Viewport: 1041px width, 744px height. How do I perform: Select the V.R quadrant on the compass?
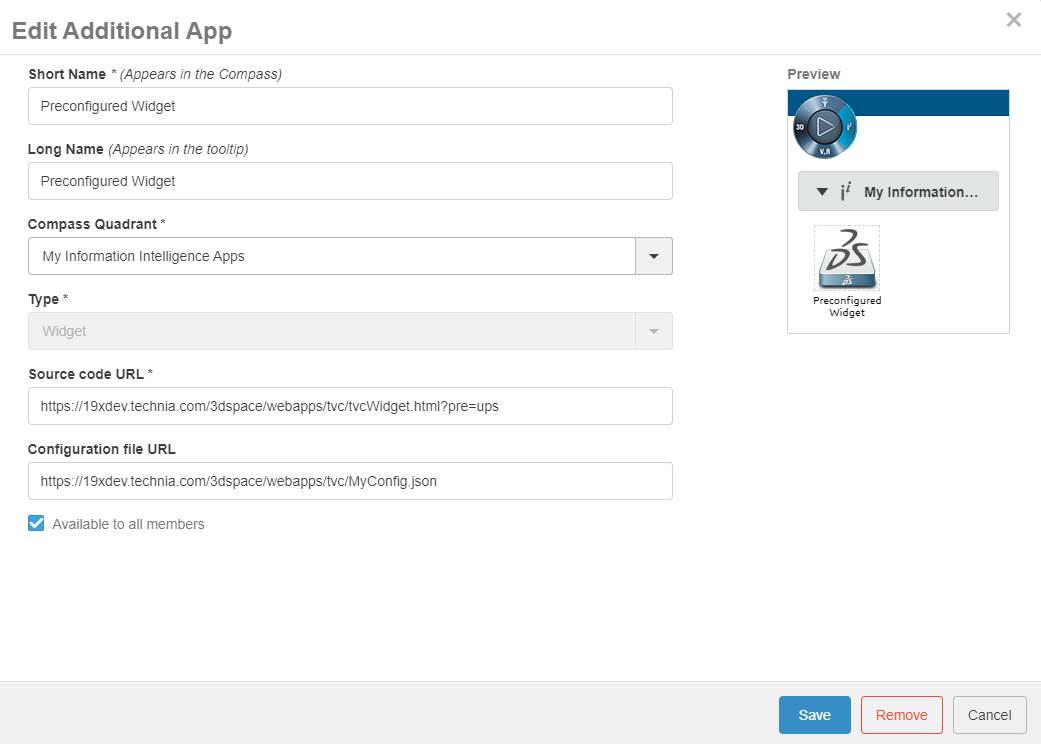825,151
